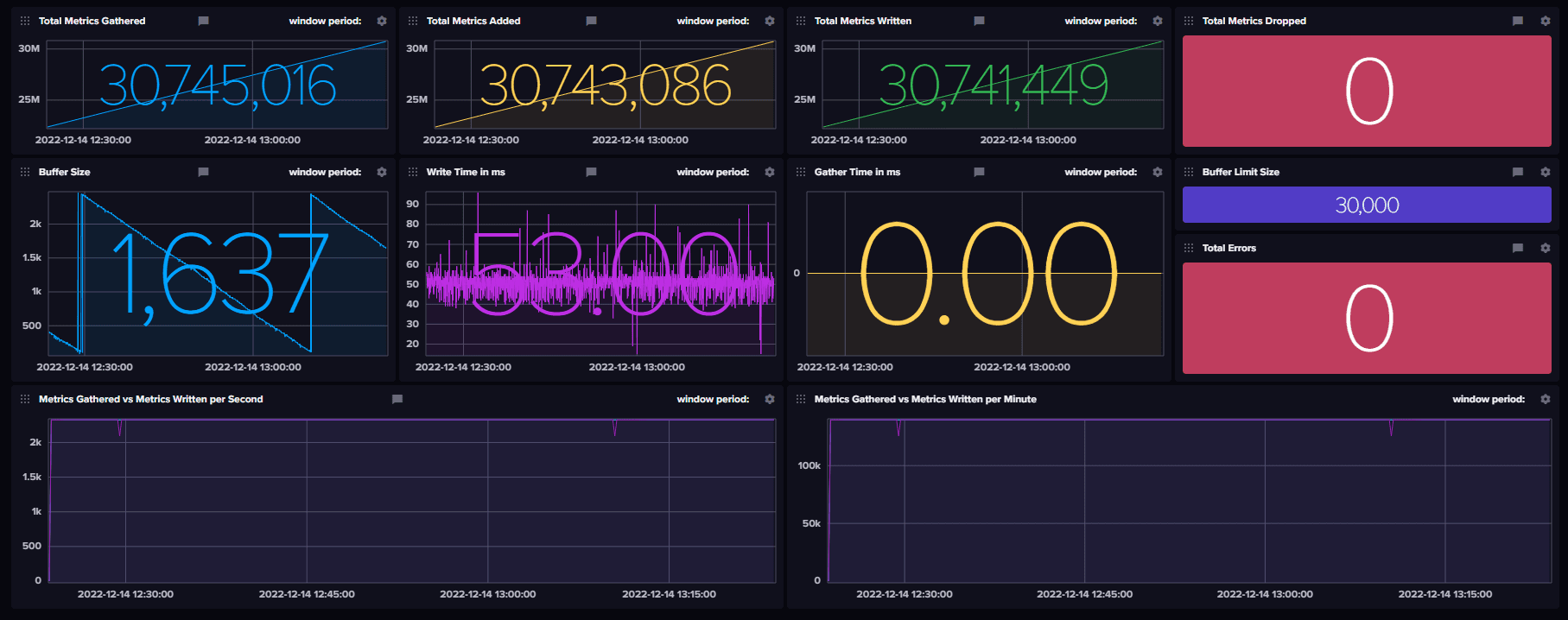Click the note icon on Total Metrics Added

pos(591,21)
